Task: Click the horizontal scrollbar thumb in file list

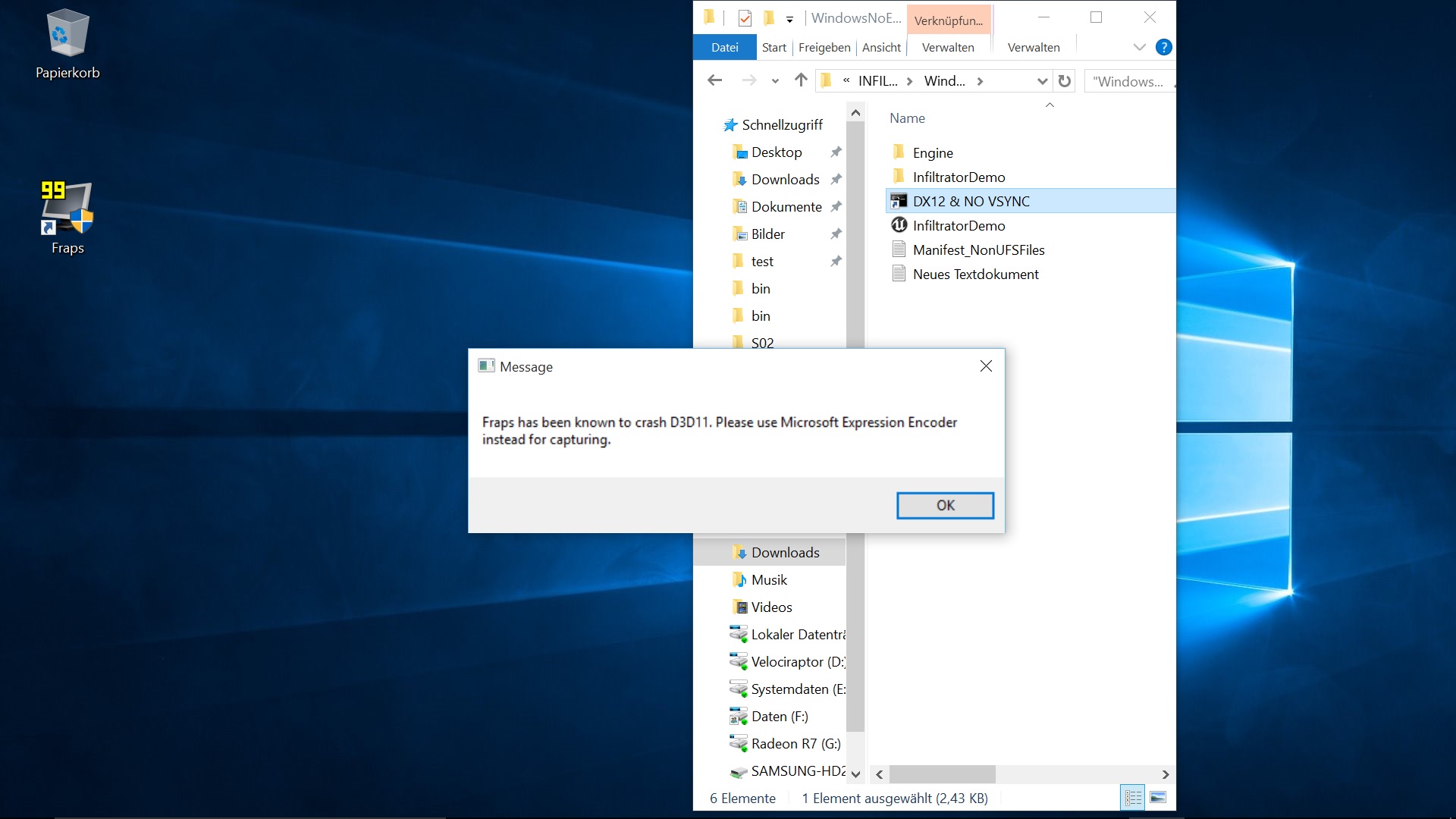Action: [942, 774]
